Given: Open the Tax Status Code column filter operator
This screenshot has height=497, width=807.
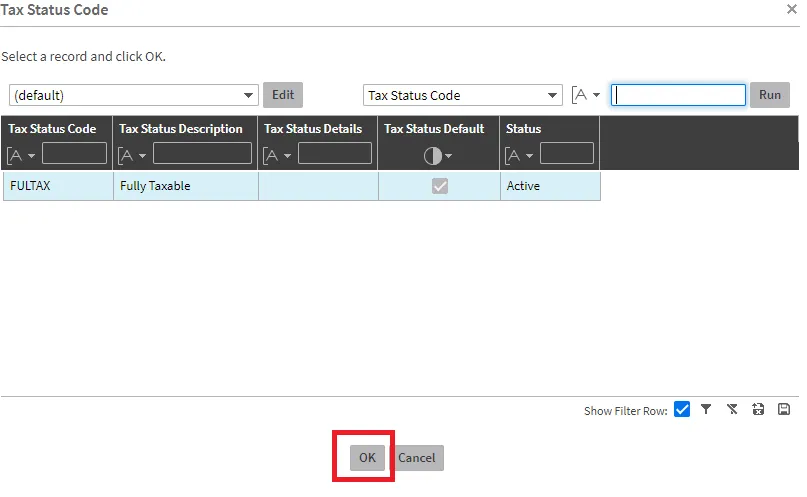Looking at the screenshot, I should (x=21, y=155).
